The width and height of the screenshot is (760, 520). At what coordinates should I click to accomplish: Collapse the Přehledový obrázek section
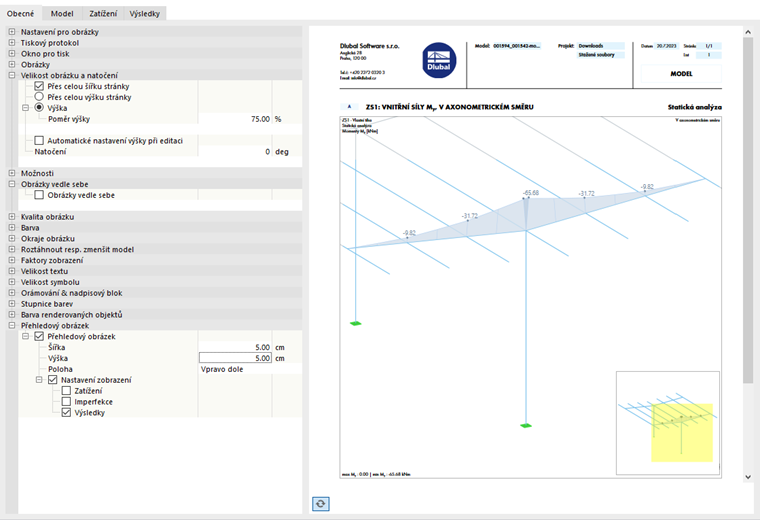(12, 326)
